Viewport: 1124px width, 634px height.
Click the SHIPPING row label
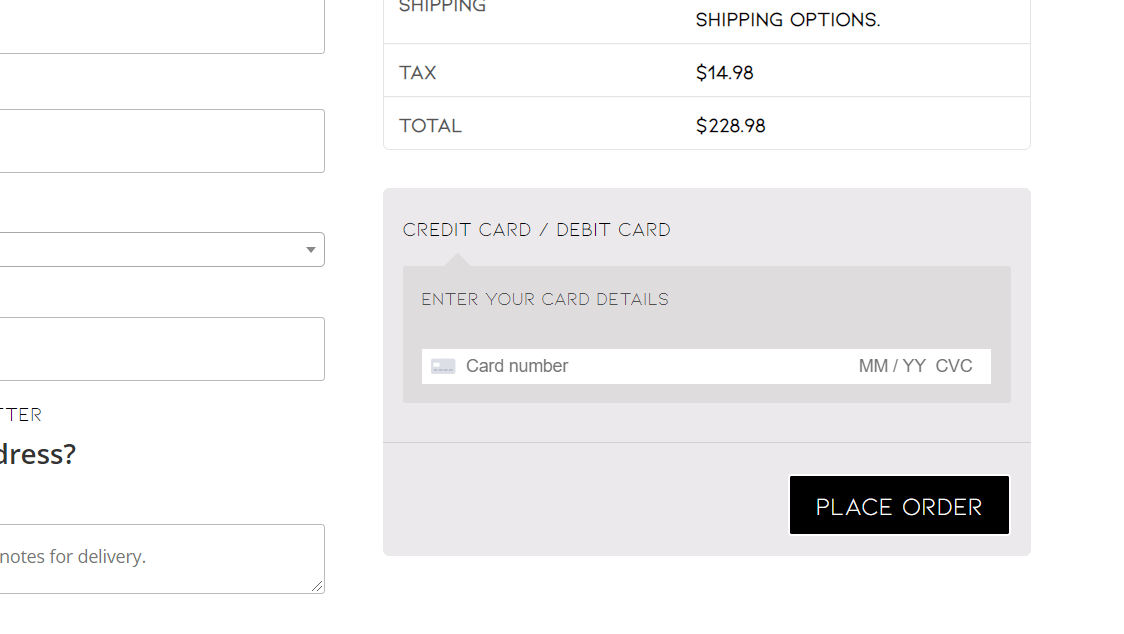(442, 6)
